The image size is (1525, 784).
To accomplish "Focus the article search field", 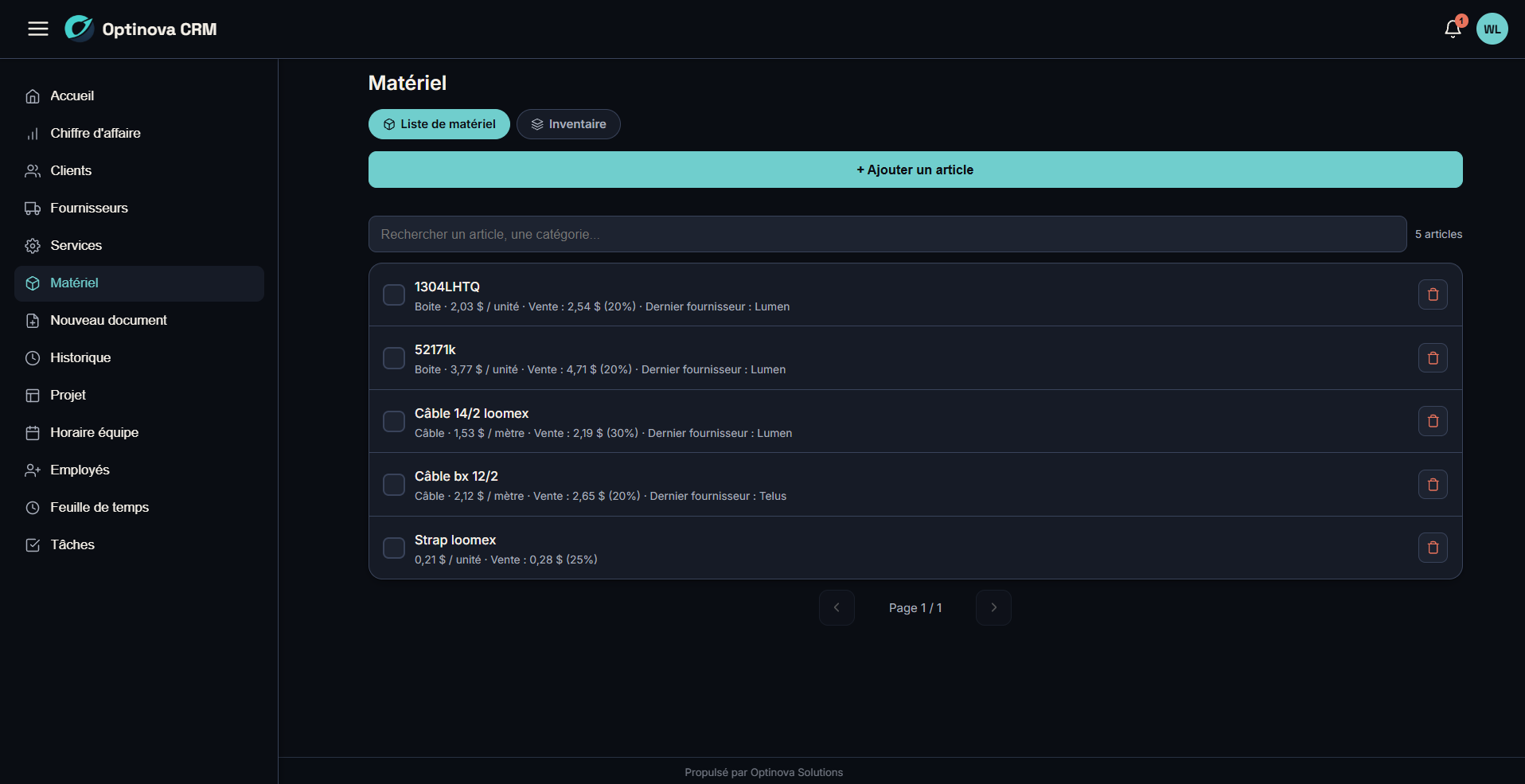I will (887, 234).
